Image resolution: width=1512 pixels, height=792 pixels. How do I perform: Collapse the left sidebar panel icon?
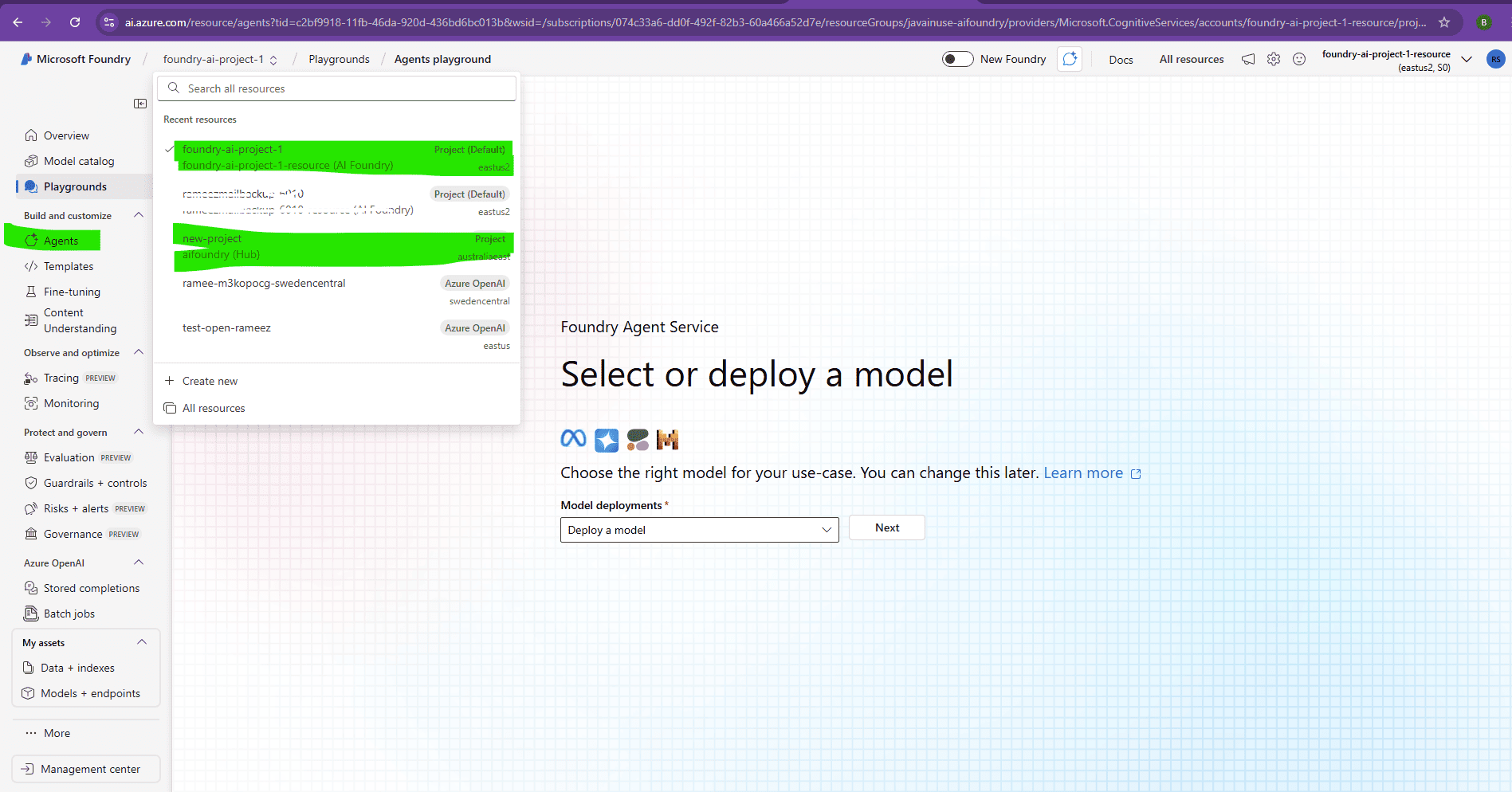140,104
